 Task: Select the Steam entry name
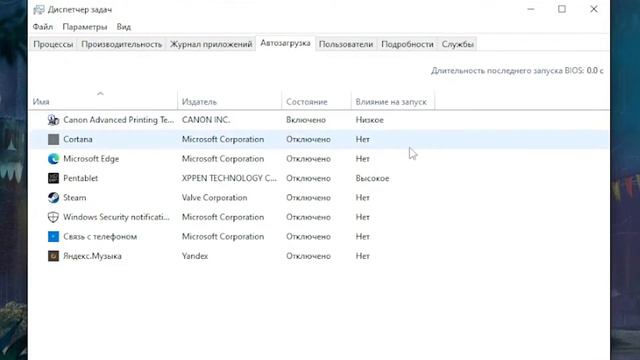point(75,198)
